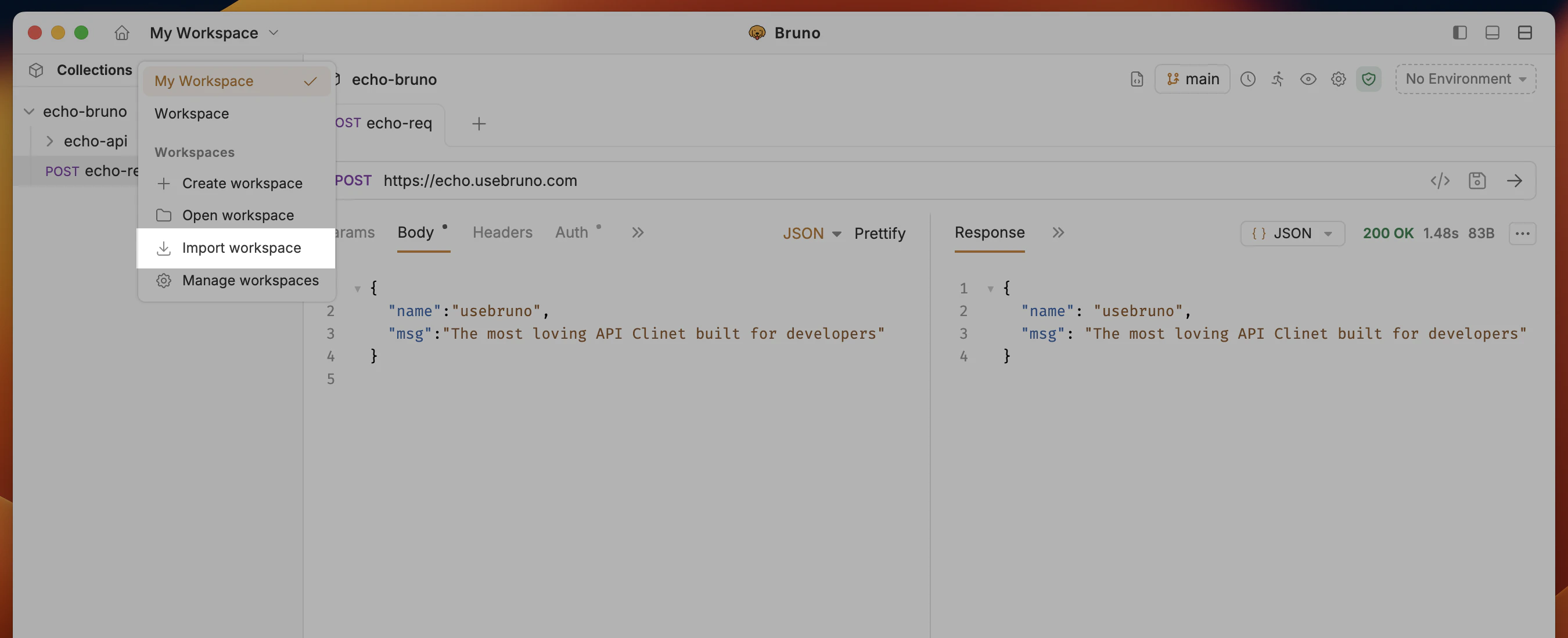Viewport: 1568px width, 638px height.
Task: Click the green maximize traffic-light control
Action: click(81, 33)
